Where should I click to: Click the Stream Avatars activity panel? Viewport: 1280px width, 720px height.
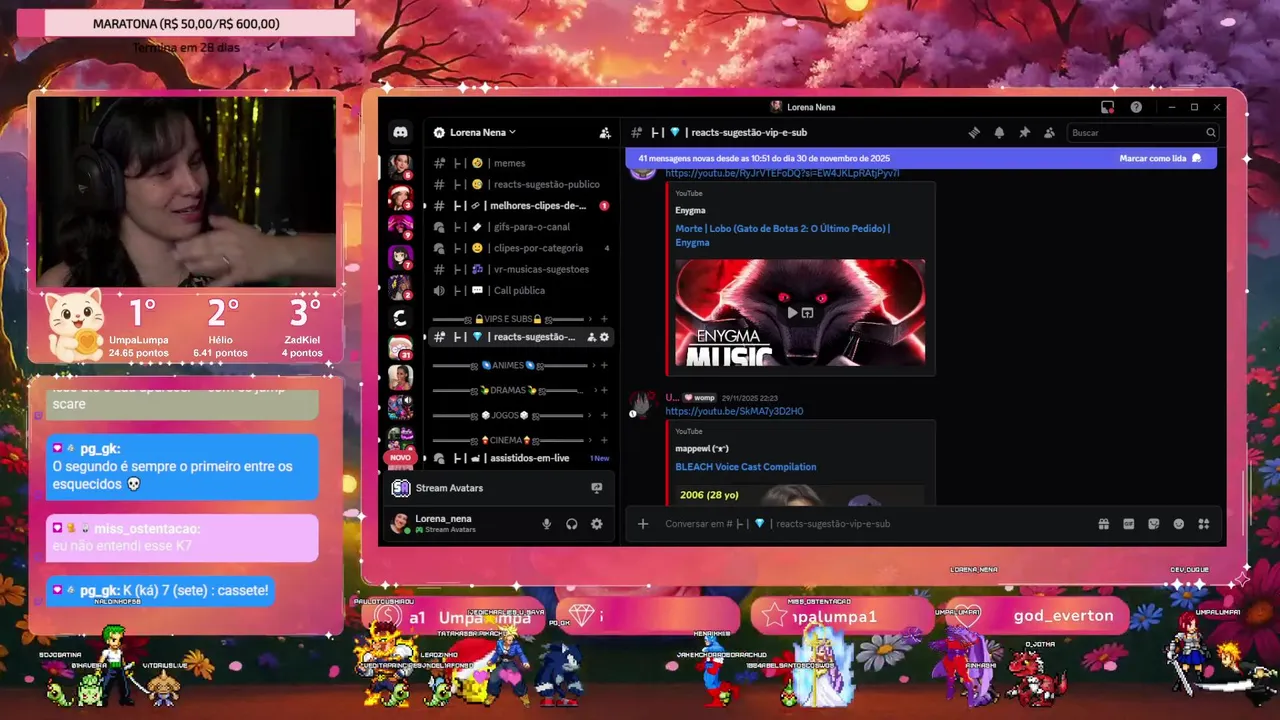coord(500,488)
